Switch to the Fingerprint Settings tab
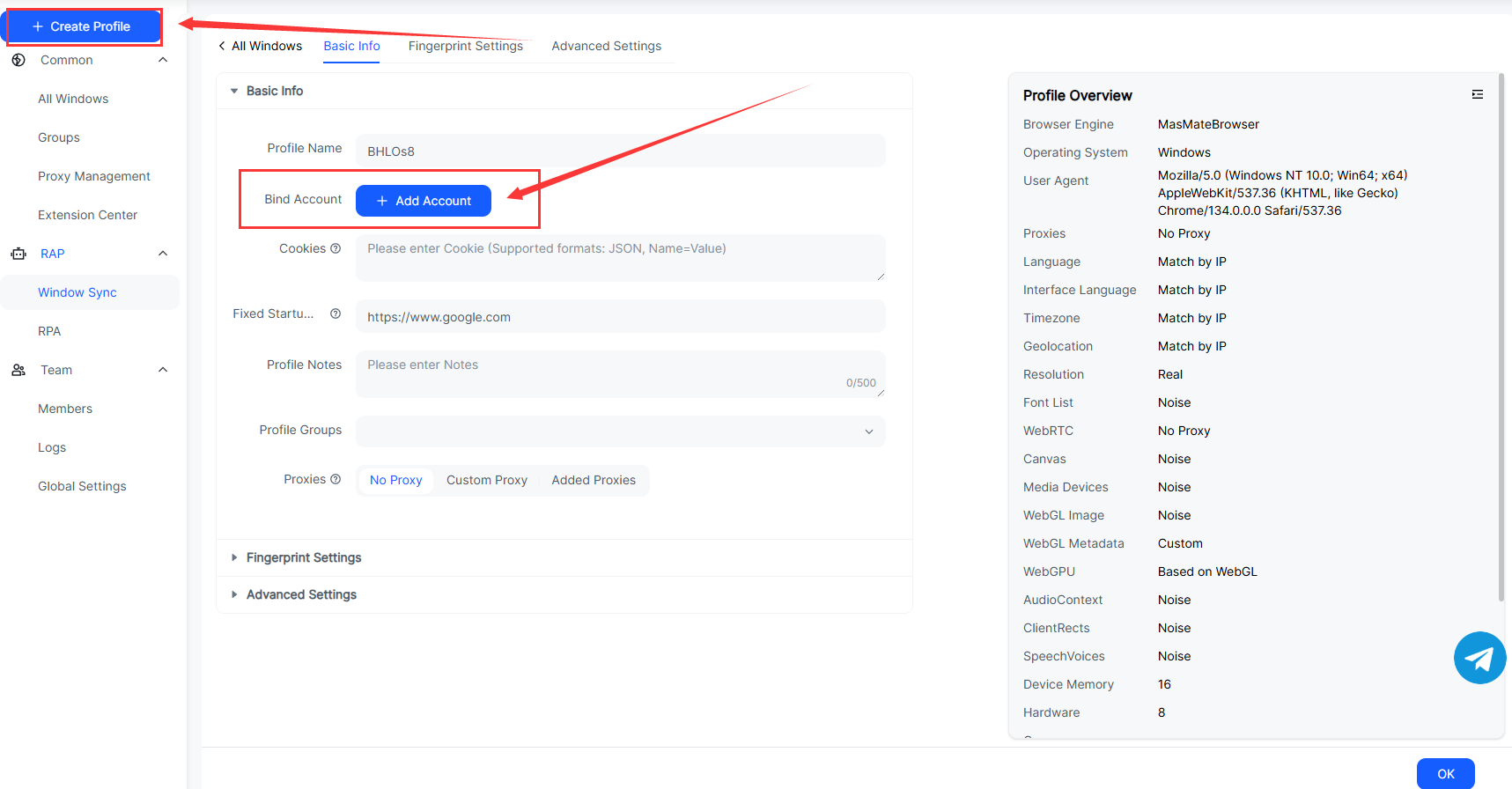Screen dimensions: 1512x789 pos(465,46)
